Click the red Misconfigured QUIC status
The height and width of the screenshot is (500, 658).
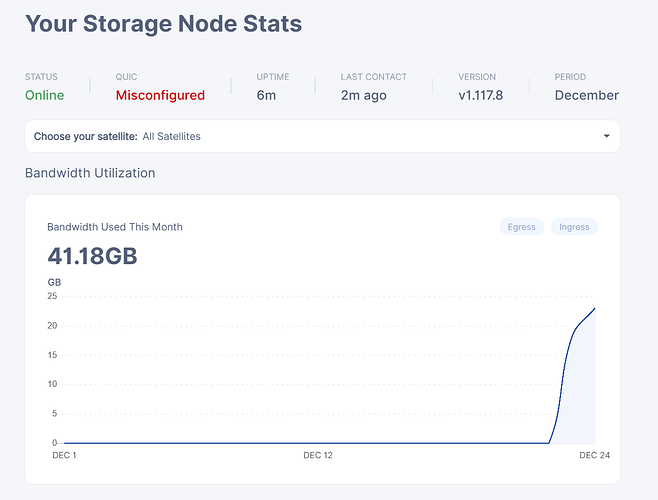click(x=160, y=96)
